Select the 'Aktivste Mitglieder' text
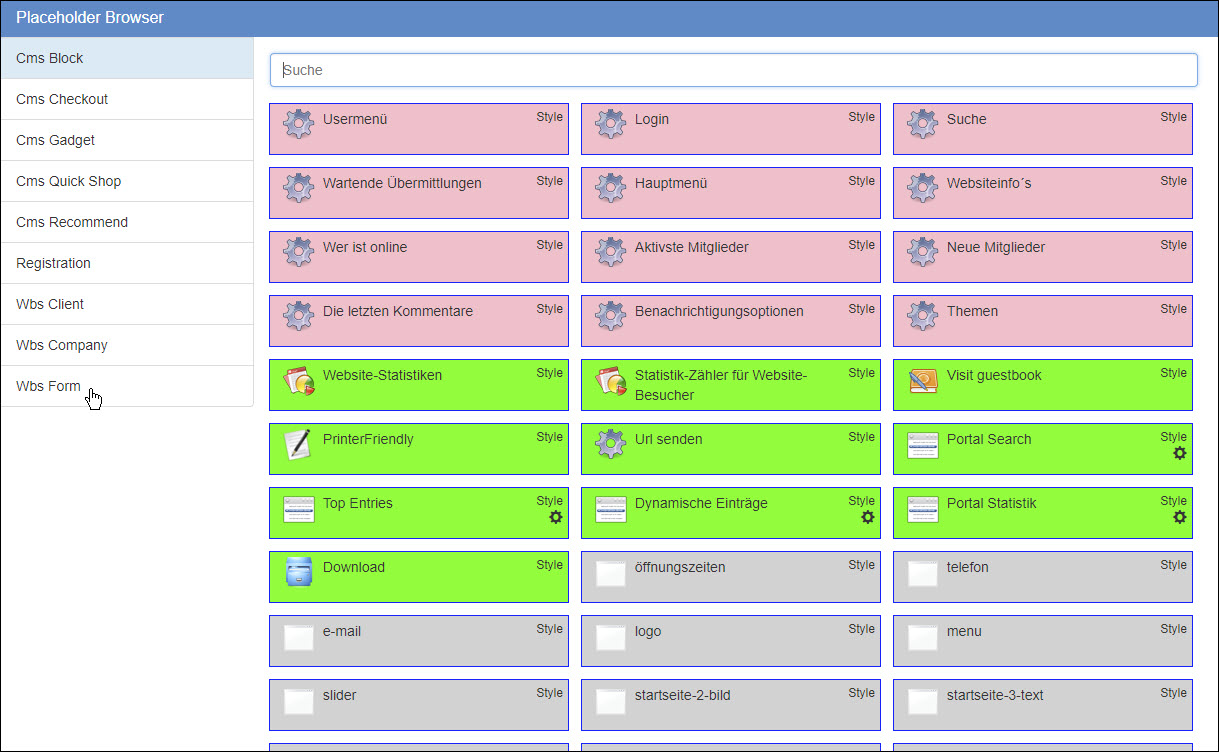The image size is (1219, 752). [x=692, y=247]
